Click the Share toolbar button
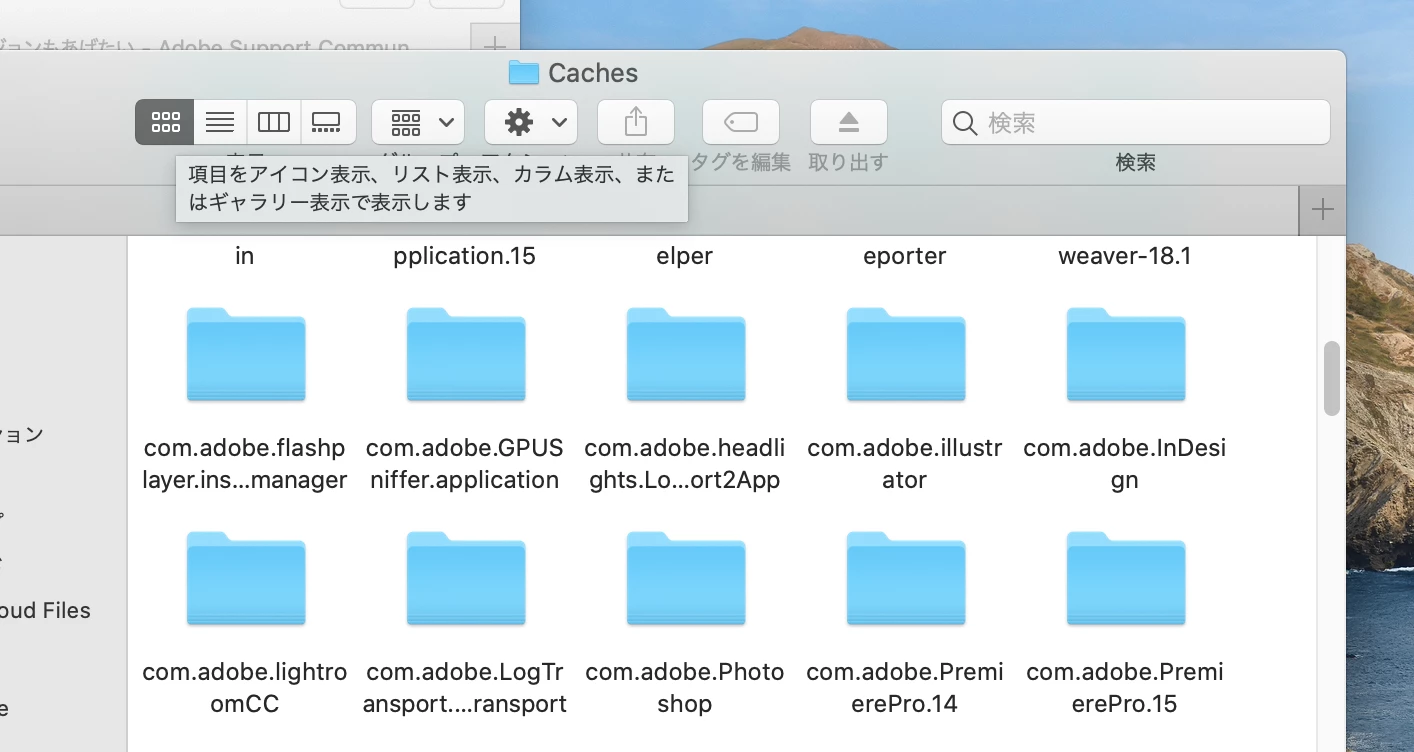The height and width of the screenshot is (752, 1414). pyautogui.click(x=636, y=122)
